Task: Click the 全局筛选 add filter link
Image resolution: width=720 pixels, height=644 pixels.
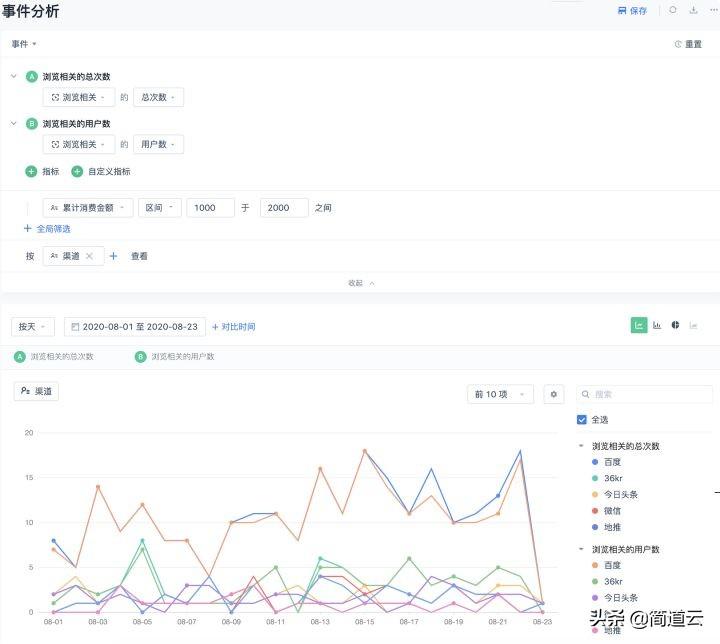Action: coord(47,229)
